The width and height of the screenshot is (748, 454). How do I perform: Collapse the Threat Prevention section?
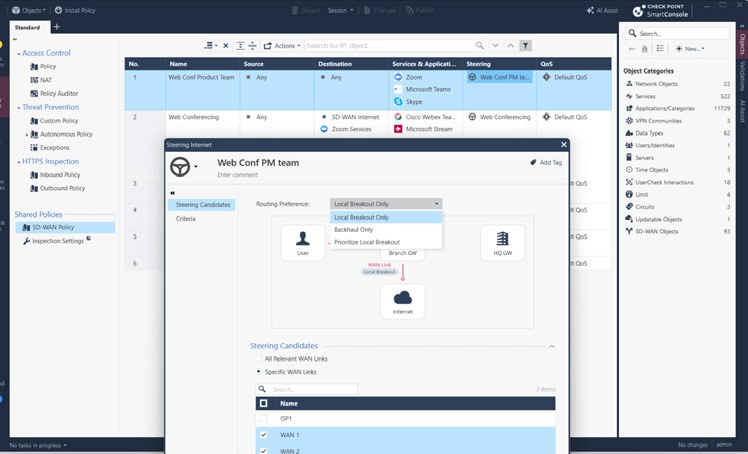pyautogui.click(x=19, y=108)
